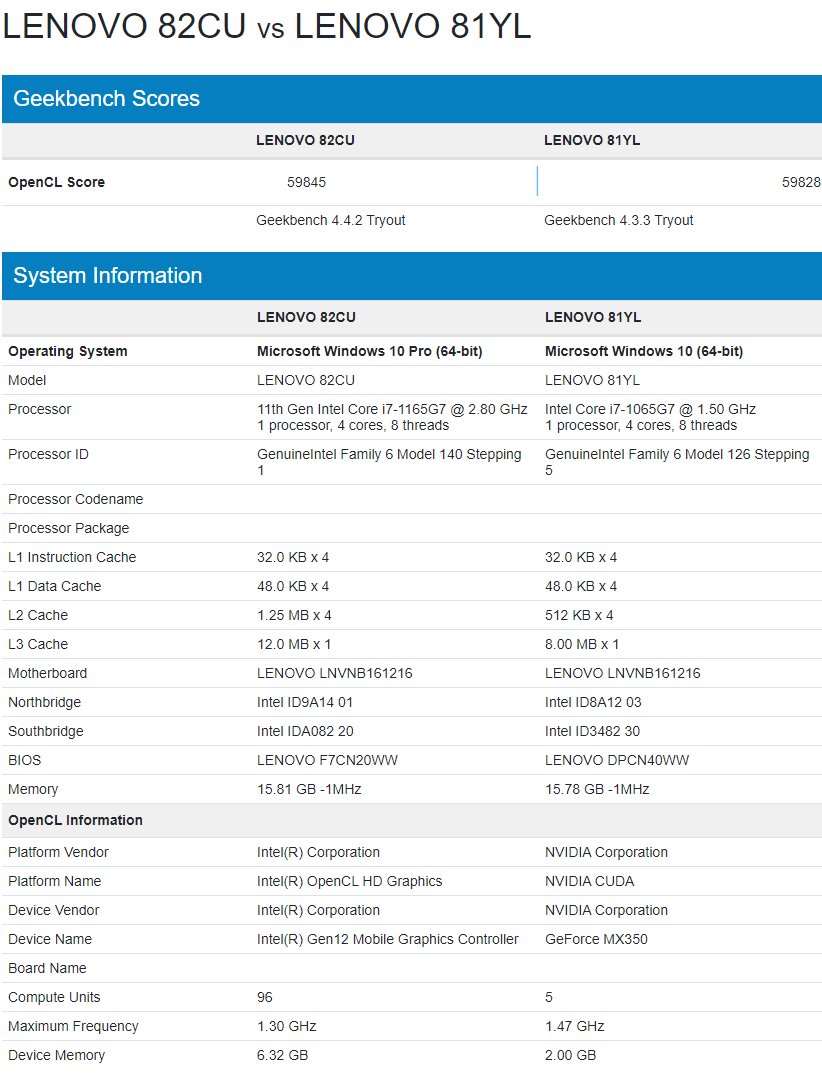Click the L2 Cache value '512 KB x 4'

pos(579,615)
